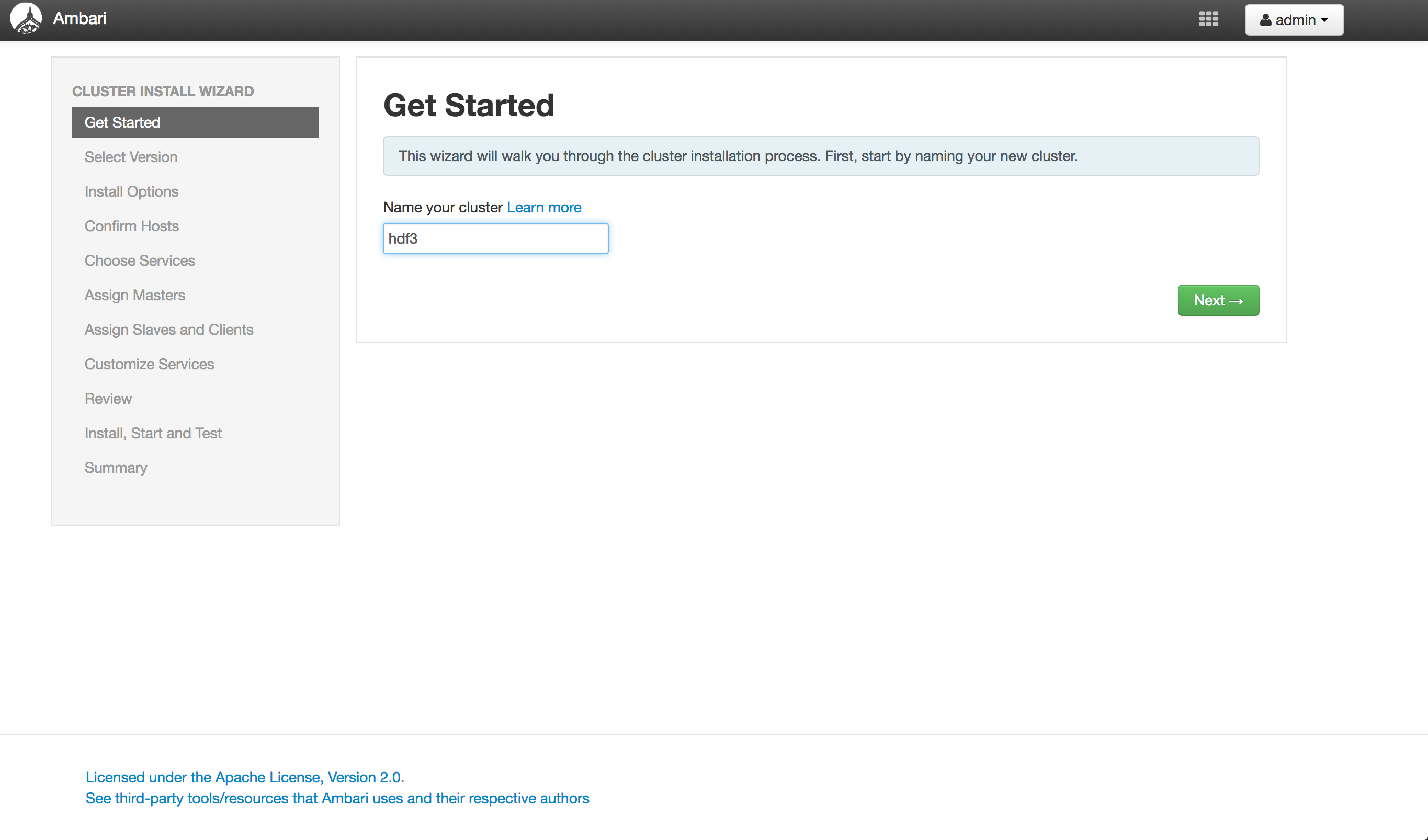
Task: Click the Ambari brand text
Action: tap(80, 19)
